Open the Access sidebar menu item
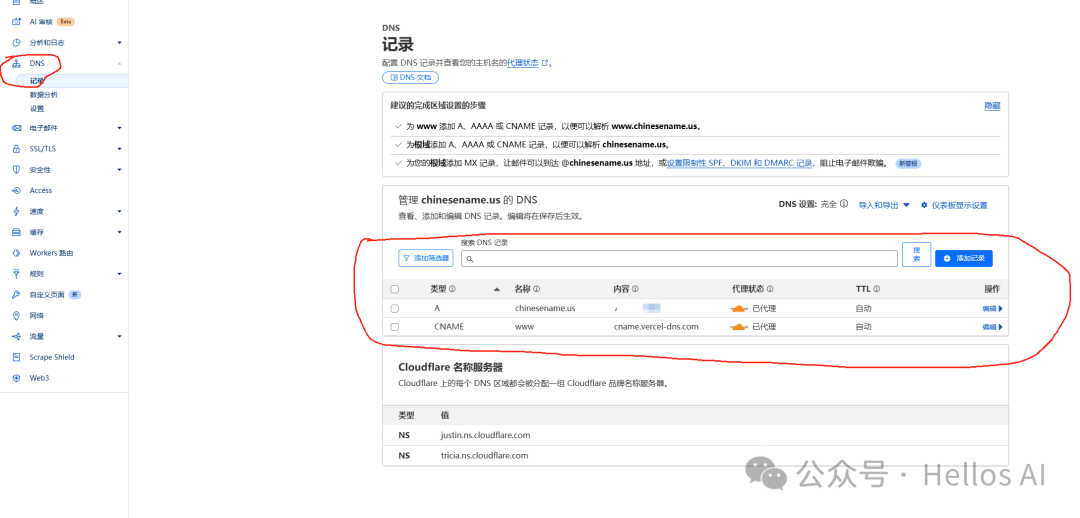1080x518 pixels. click(x=41, y=190)
